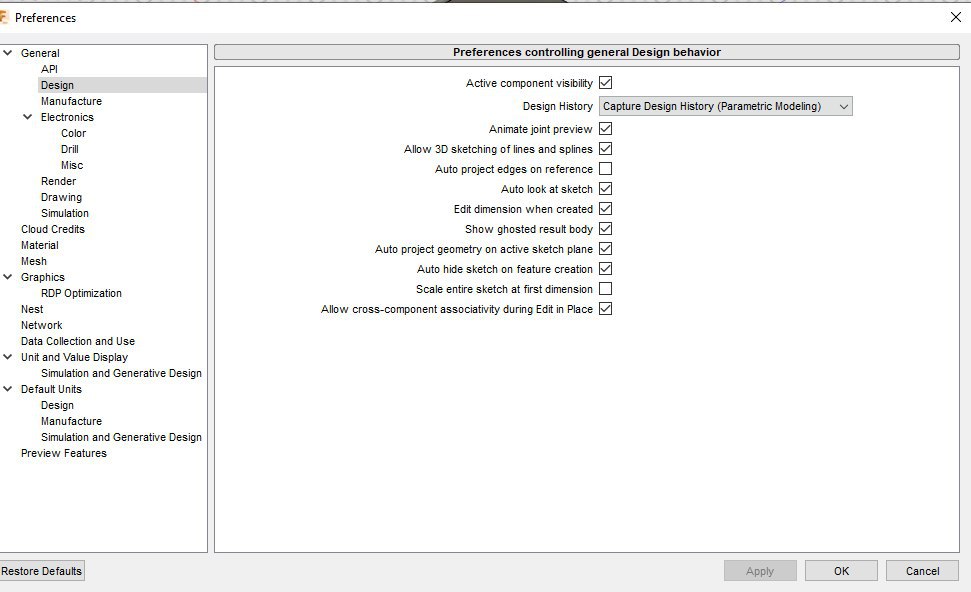Disable Animate joint preview checkbox
This screenshot has width=971, height=592.
click(x=606, y=129)
